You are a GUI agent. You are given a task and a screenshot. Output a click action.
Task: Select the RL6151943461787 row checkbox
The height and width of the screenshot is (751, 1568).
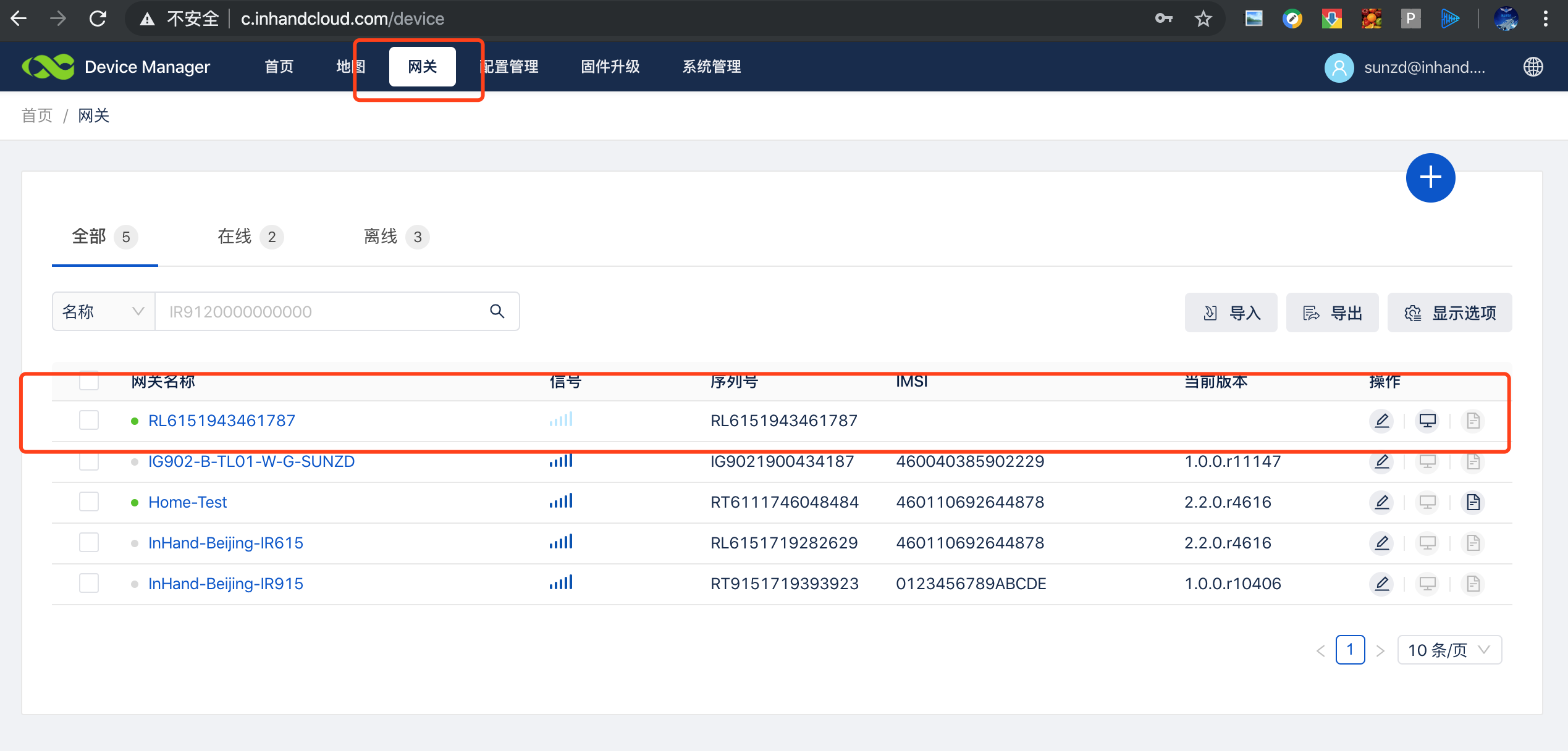pos(89,420)
